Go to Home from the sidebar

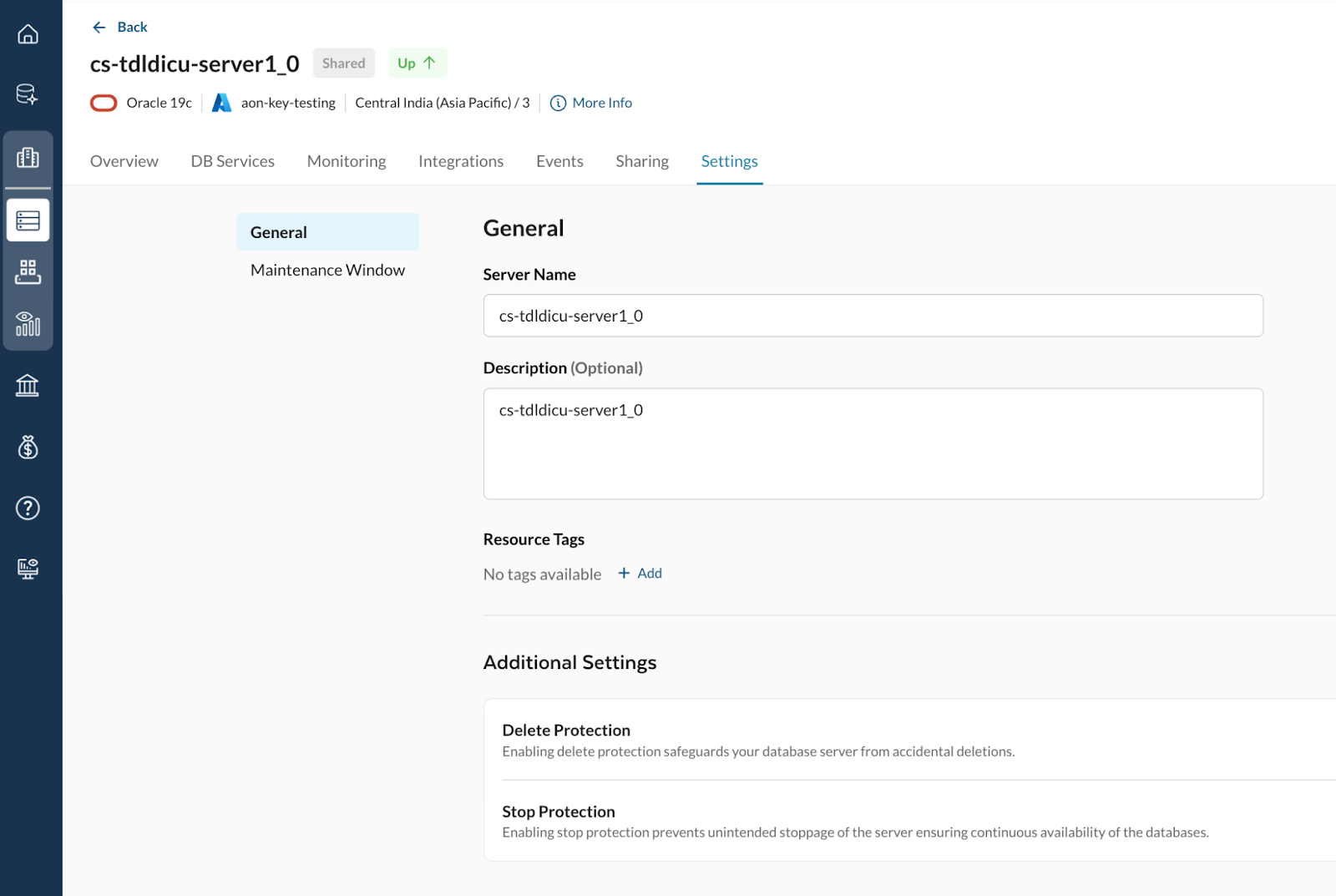[28, 34]
